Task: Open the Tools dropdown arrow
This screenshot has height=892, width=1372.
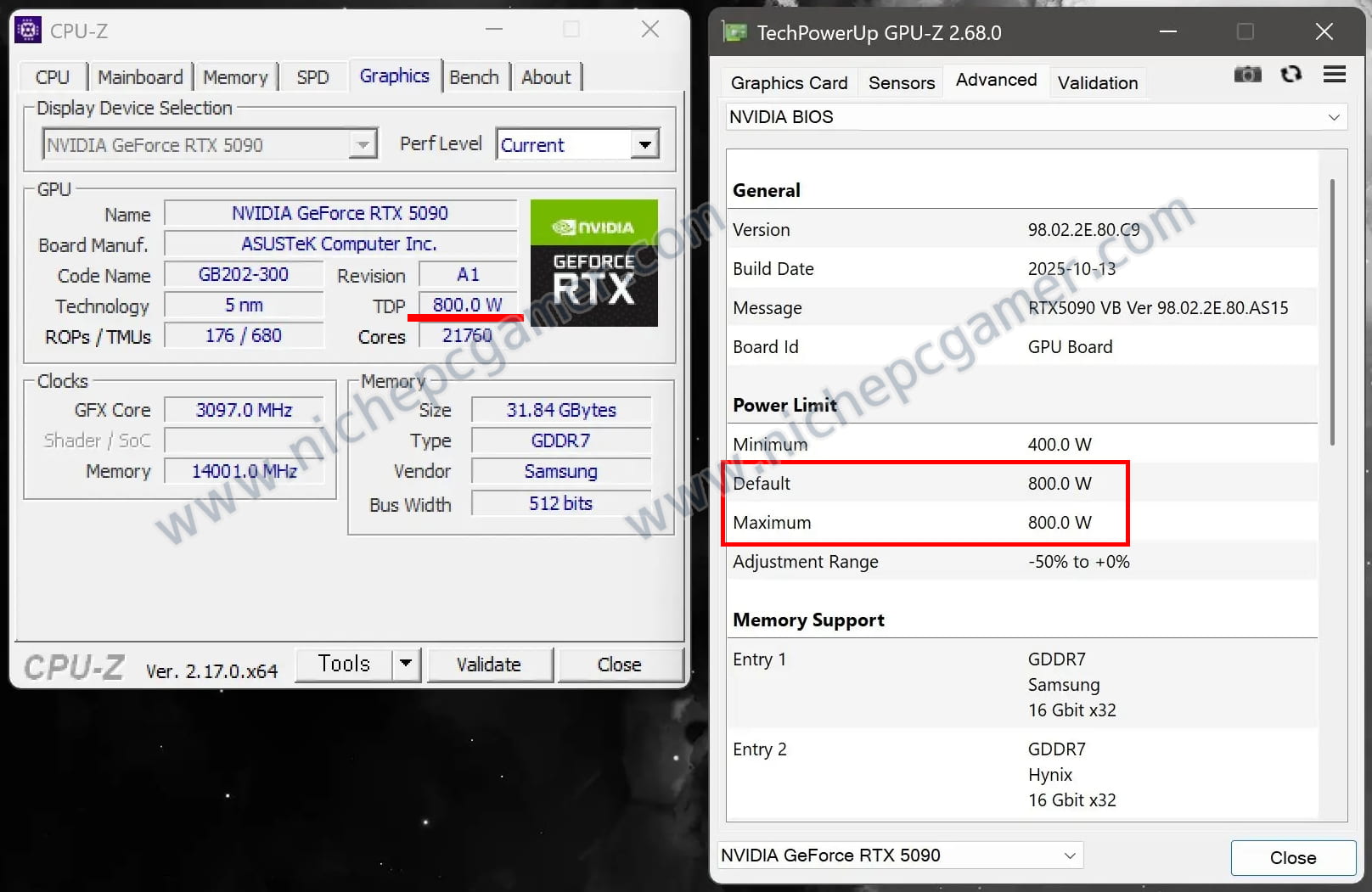Action: click(406, 664)
